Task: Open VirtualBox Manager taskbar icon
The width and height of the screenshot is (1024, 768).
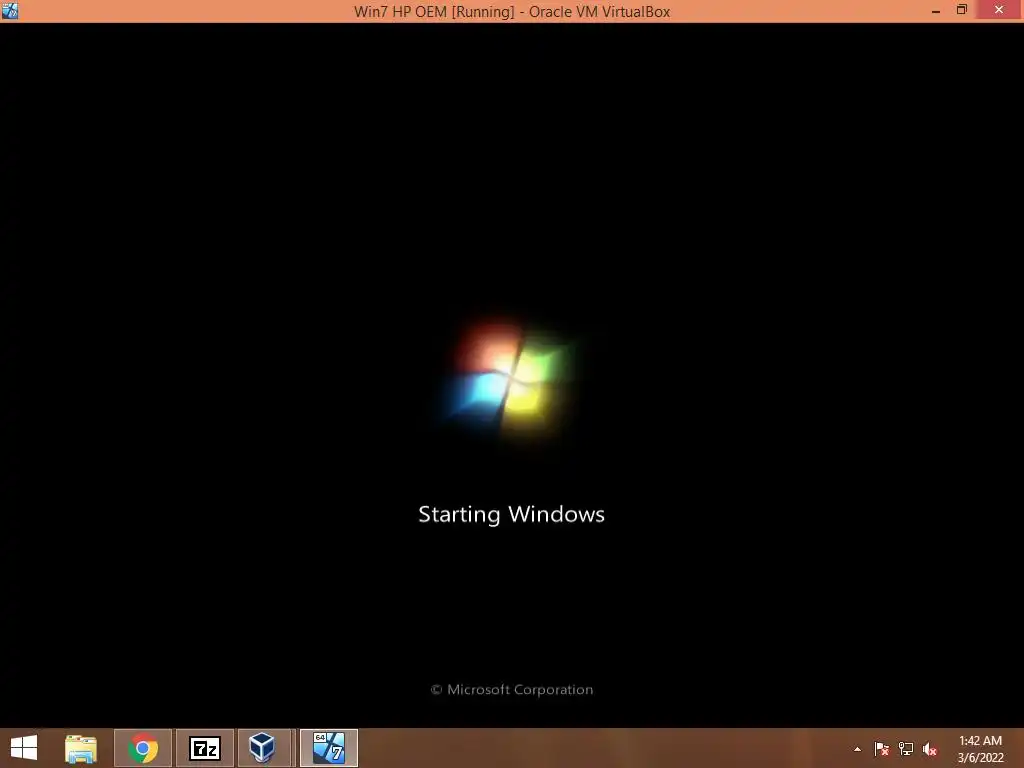Action: coord(263,748)
